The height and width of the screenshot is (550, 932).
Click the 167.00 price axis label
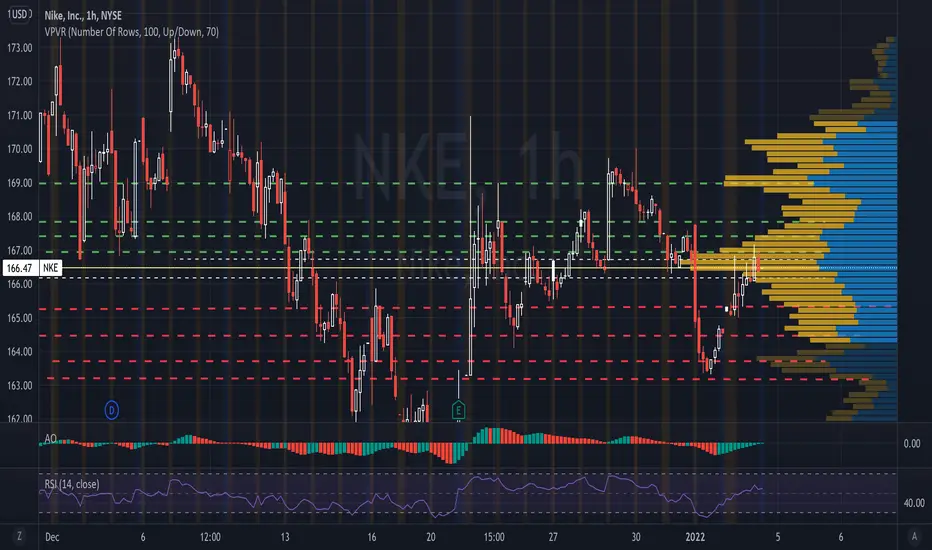20,250
